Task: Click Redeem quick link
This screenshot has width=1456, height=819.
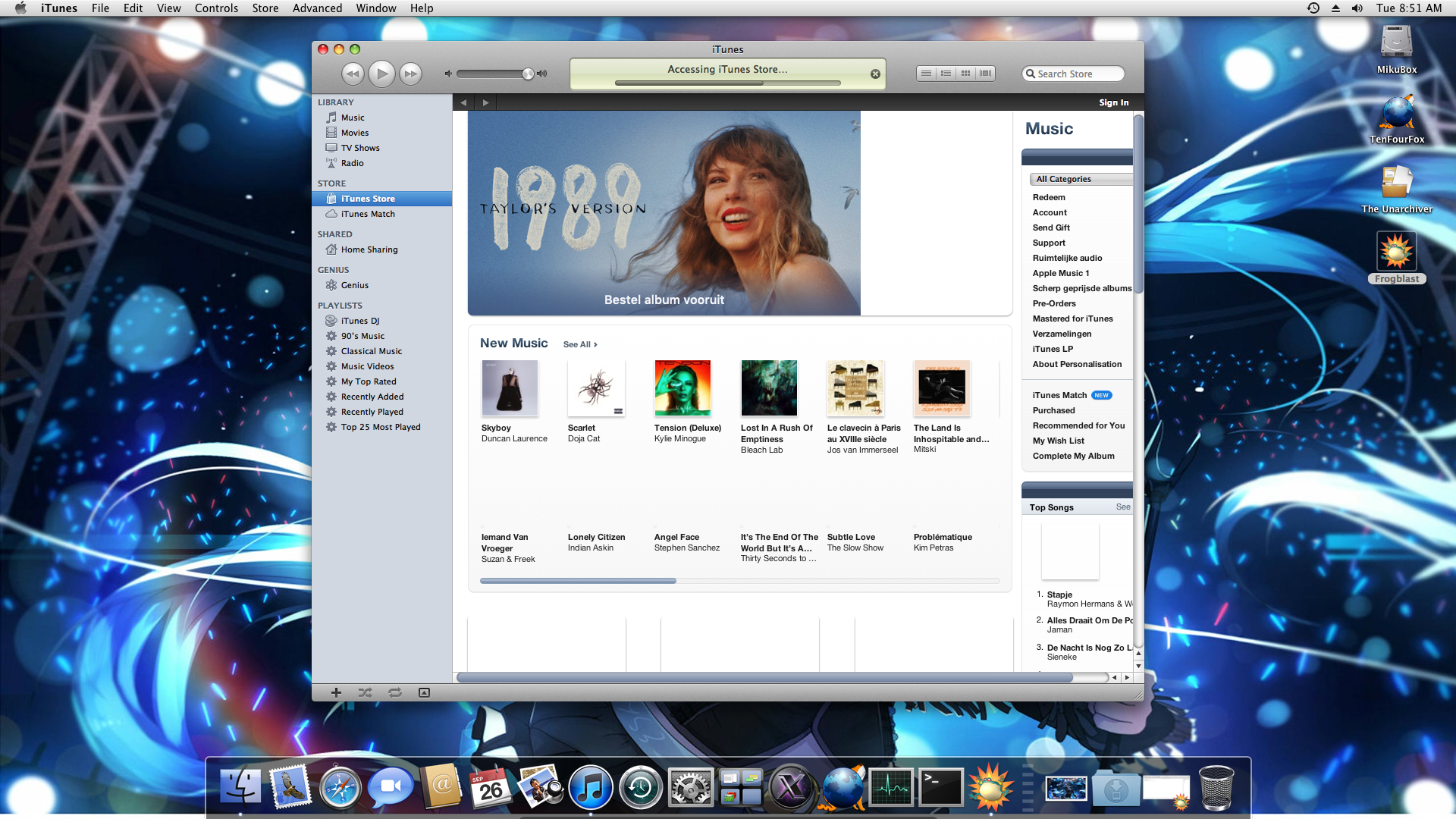Action: click(1049, 197)
